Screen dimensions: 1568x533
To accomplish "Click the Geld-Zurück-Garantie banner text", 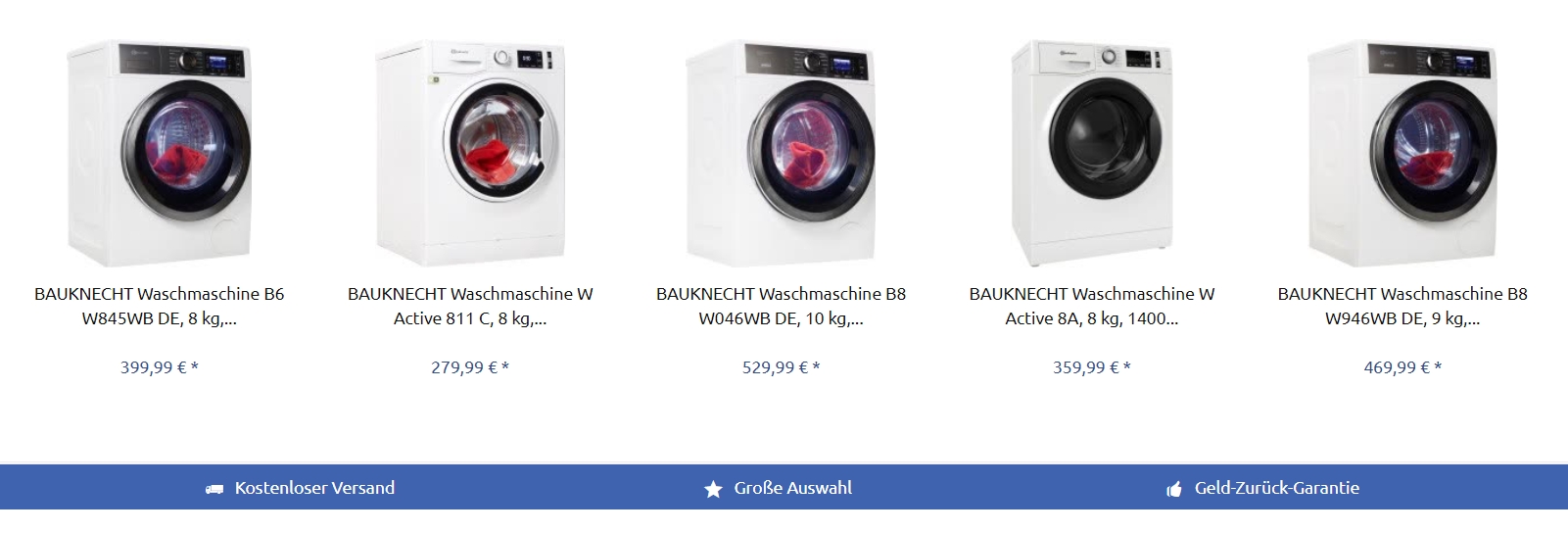I will tap(1277, 488).
